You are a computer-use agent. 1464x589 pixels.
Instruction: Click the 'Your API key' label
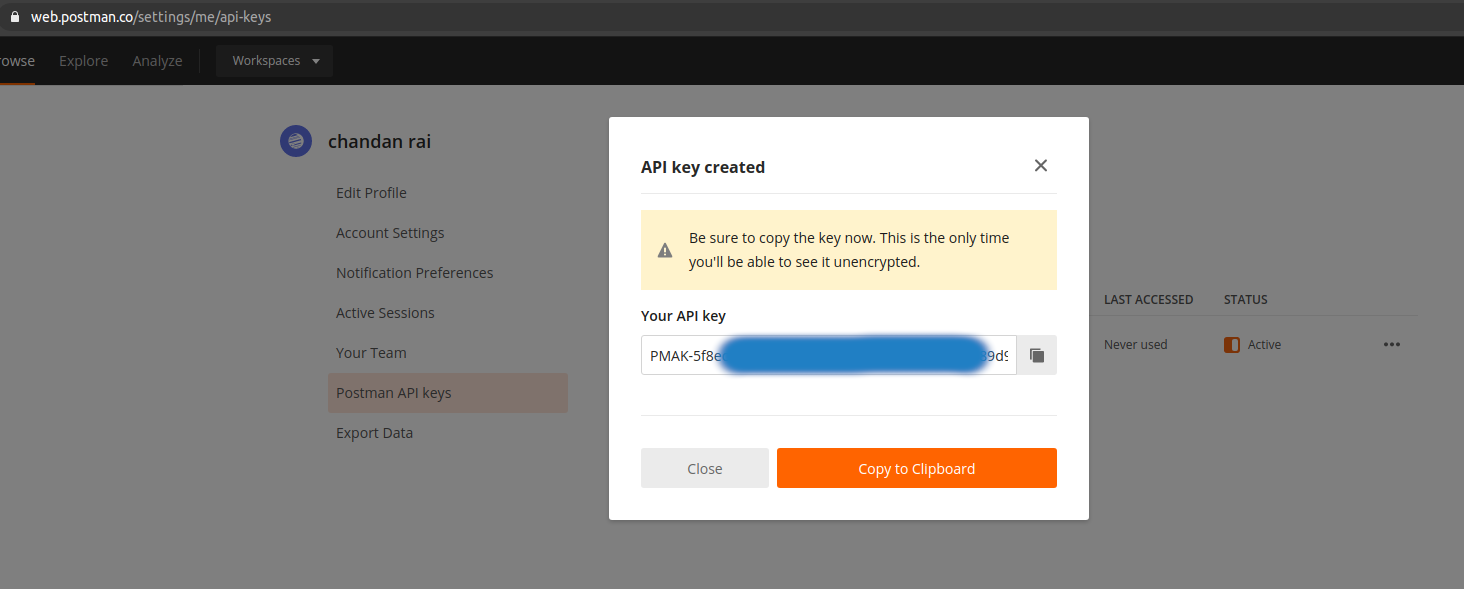tap(683, 316)
